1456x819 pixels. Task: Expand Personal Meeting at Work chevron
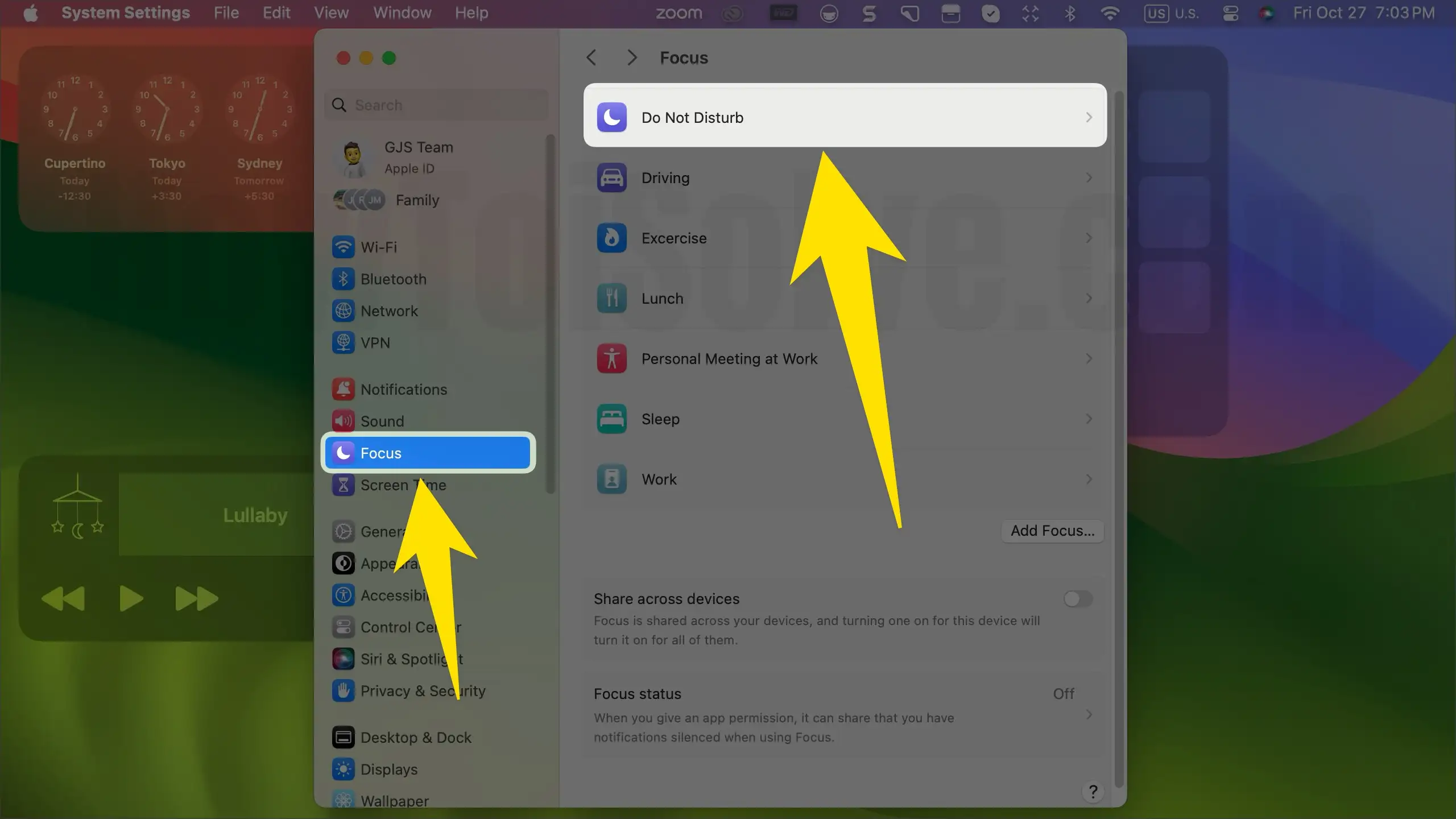click(1089, 358)
